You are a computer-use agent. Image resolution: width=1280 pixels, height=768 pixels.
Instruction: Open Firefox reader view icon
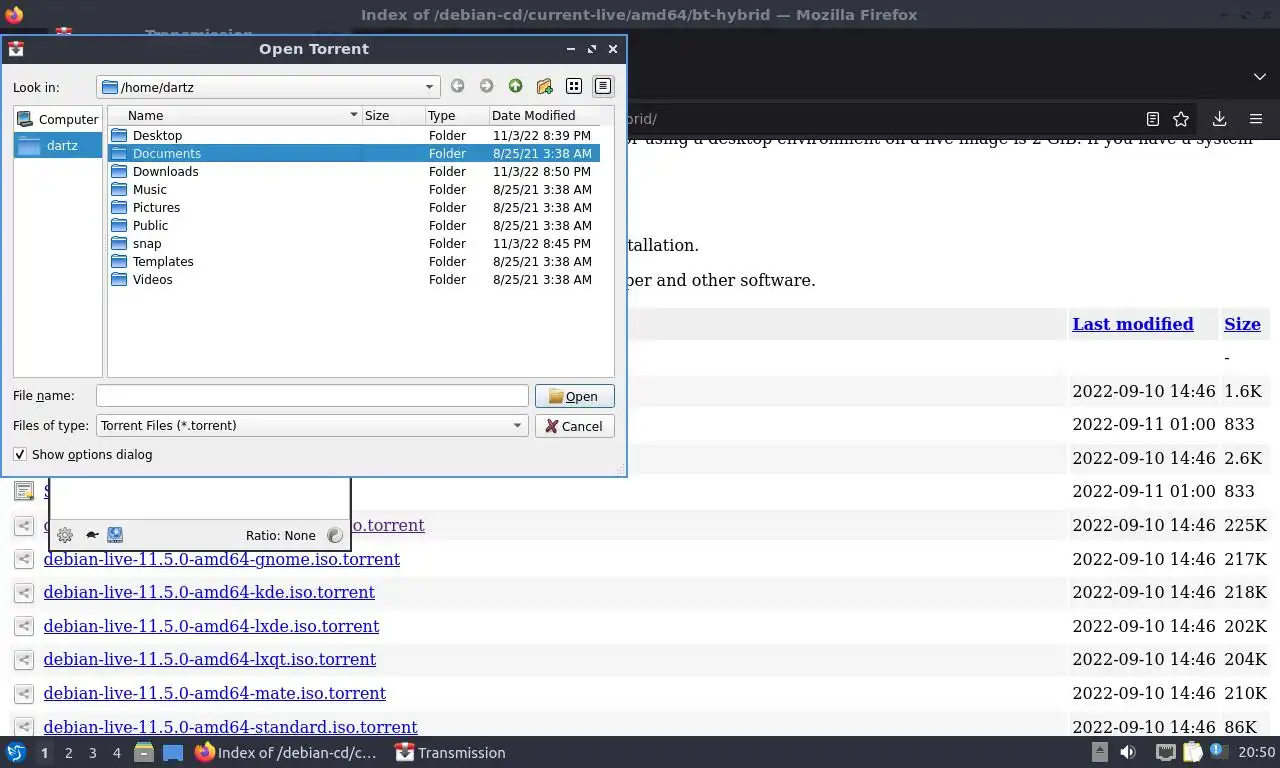pos(1152,119)
